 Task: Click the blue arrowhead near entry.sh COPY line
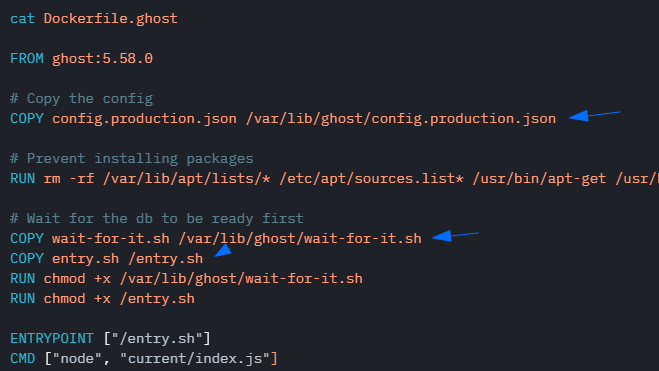223,250
